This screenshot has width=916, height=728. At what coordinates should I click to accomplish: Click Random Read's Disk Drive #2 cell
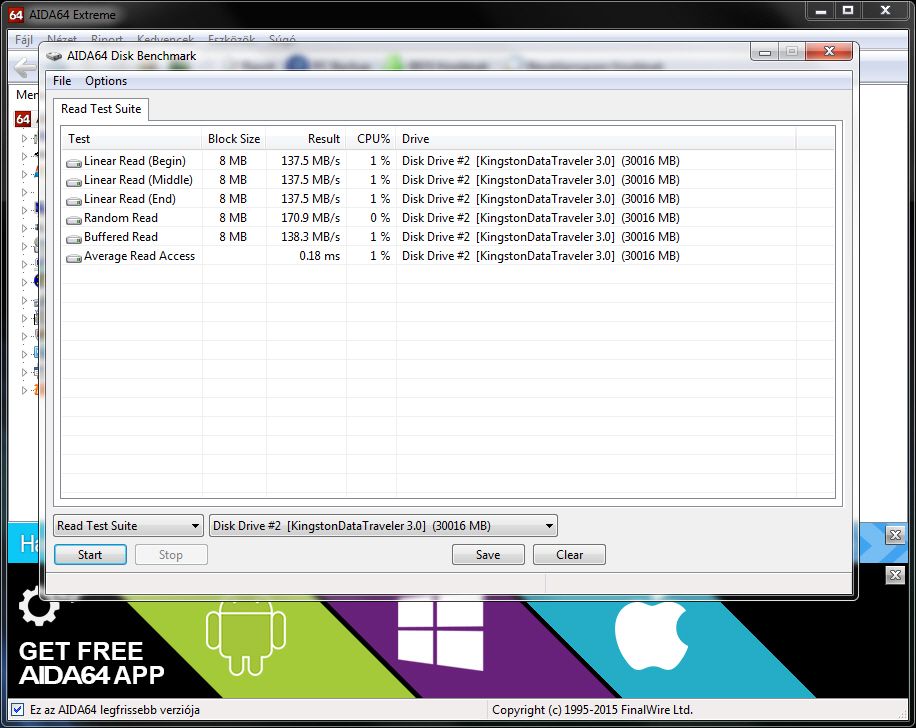pos(540,218)
